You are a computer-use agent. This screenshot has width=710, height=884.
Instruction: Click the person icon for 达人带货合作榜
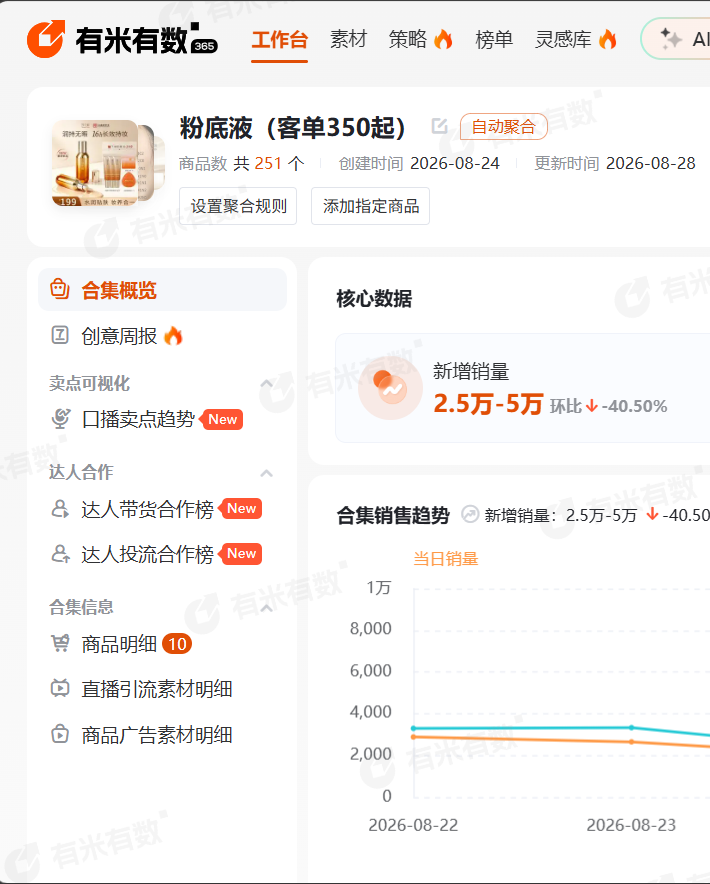pos(60,509)
